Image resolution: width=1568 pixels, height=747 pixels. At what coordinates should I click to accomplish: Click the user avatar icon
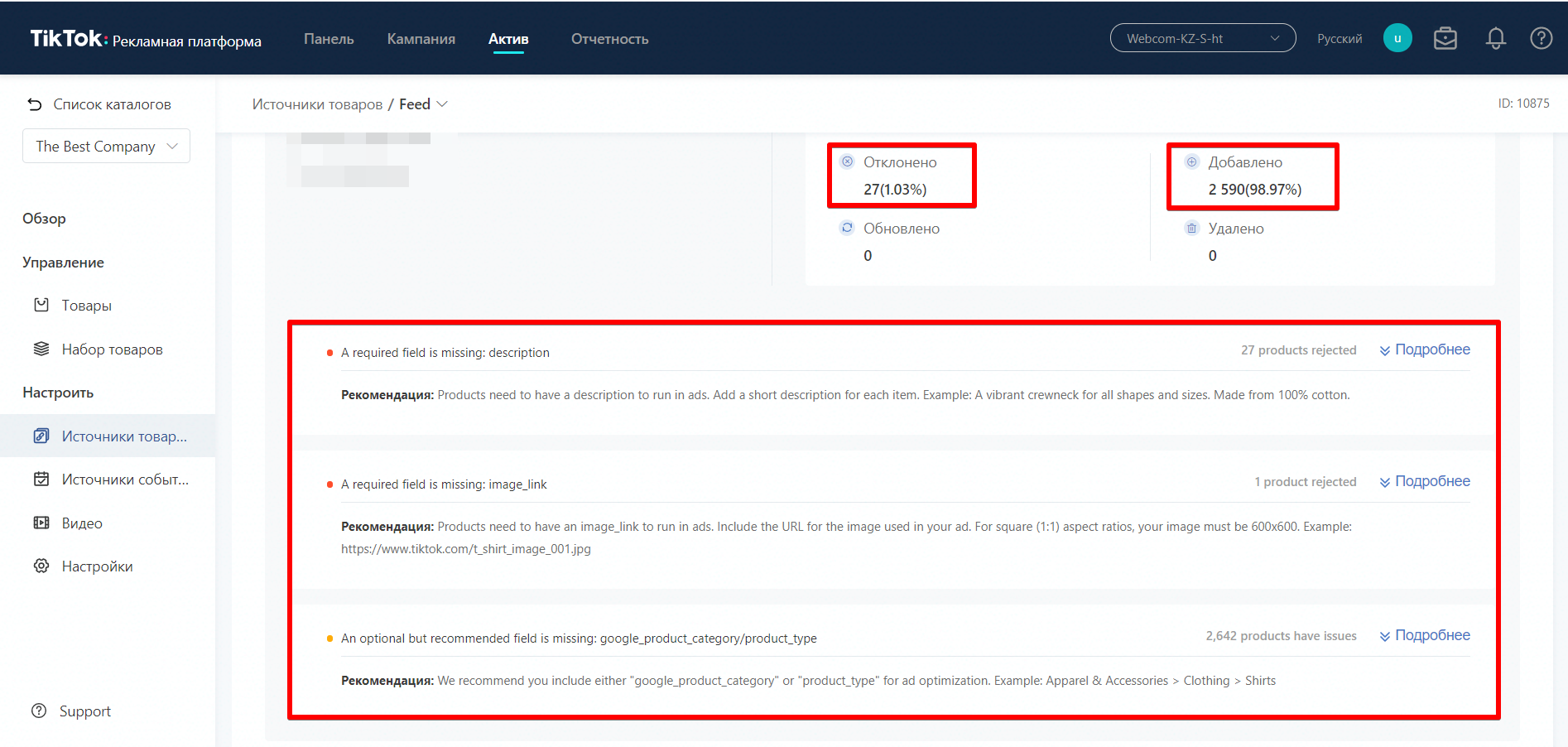1397,39
